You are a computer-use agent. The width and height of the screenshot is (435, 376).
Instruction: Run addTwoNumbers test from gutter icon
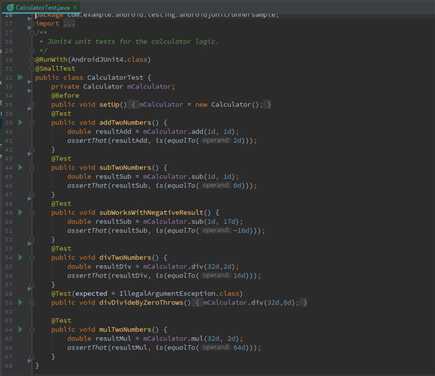[x=20, y=122]
